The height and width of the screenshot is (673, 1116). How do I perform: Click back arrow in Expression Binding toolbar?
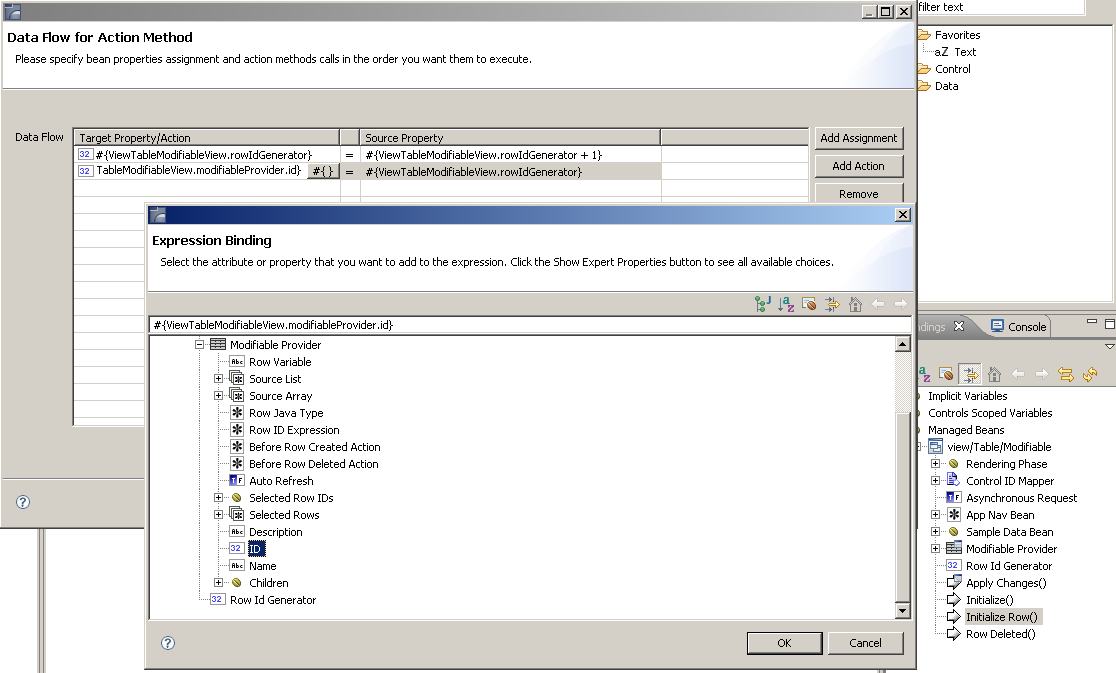pyautogui.click(x=878, y=304)
